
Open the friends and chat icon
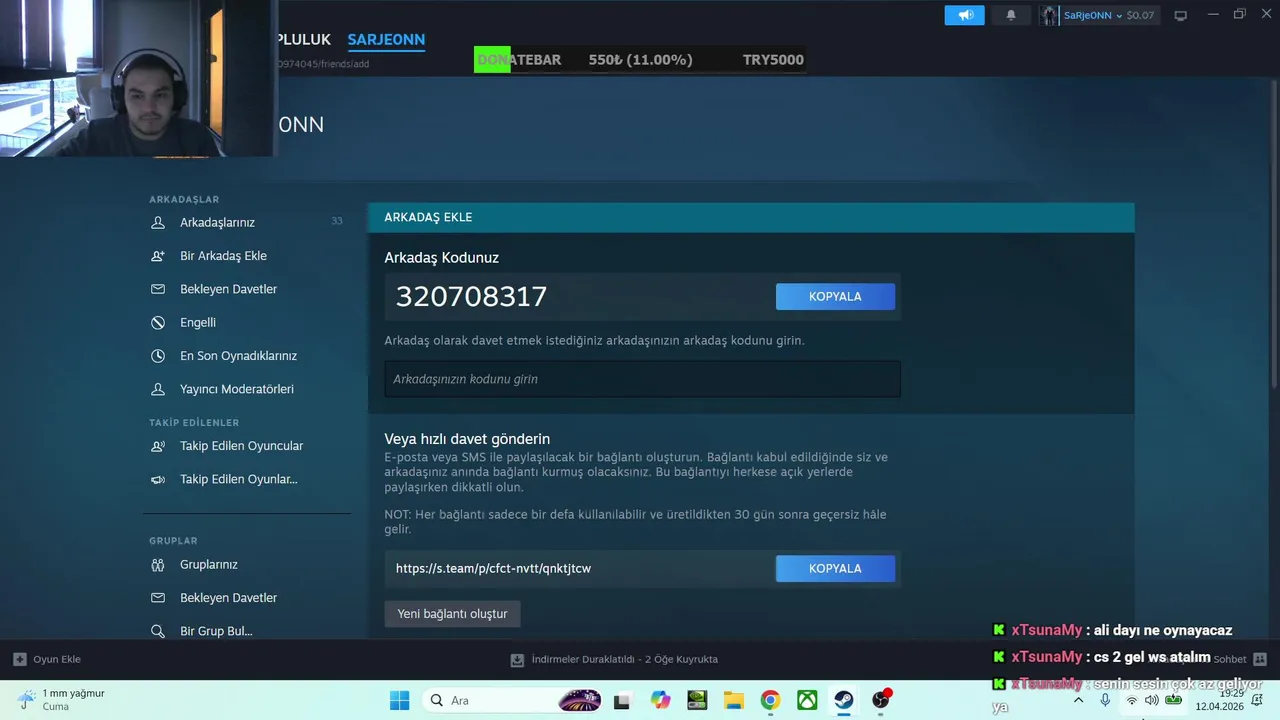click(1259, 659)
